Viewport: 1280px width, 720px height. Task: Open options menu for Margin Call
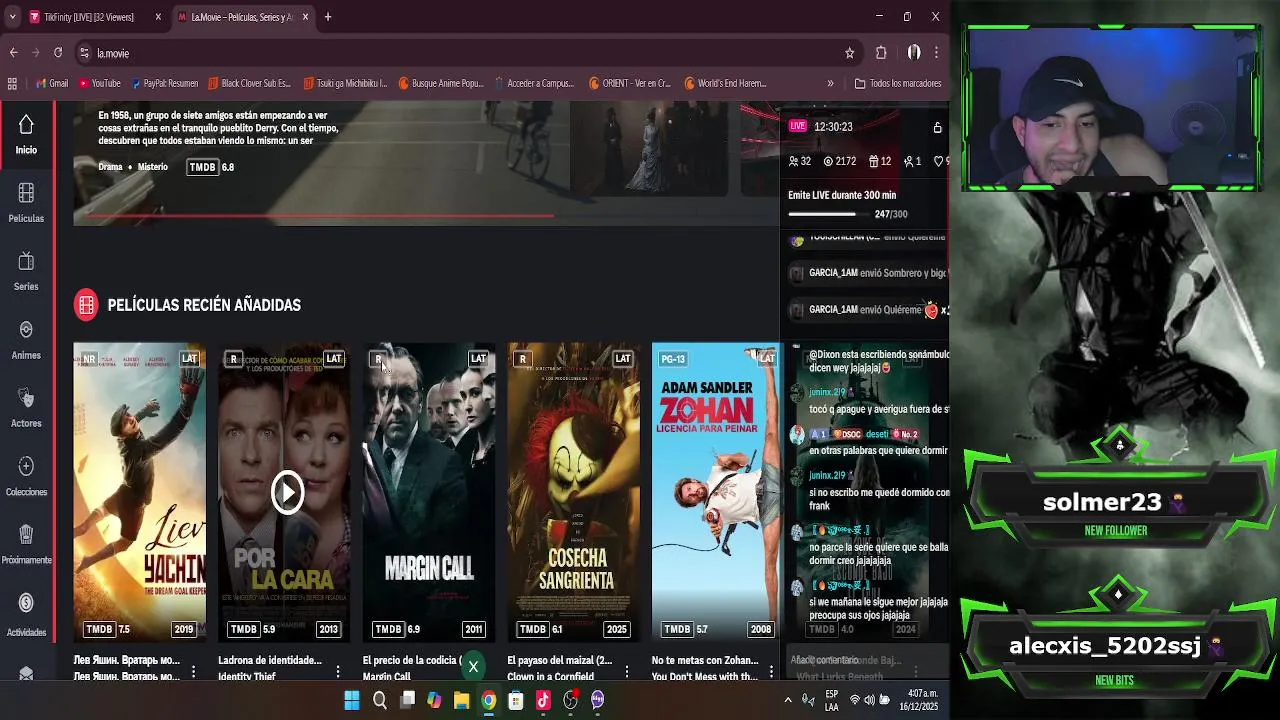tap(482, 671)
